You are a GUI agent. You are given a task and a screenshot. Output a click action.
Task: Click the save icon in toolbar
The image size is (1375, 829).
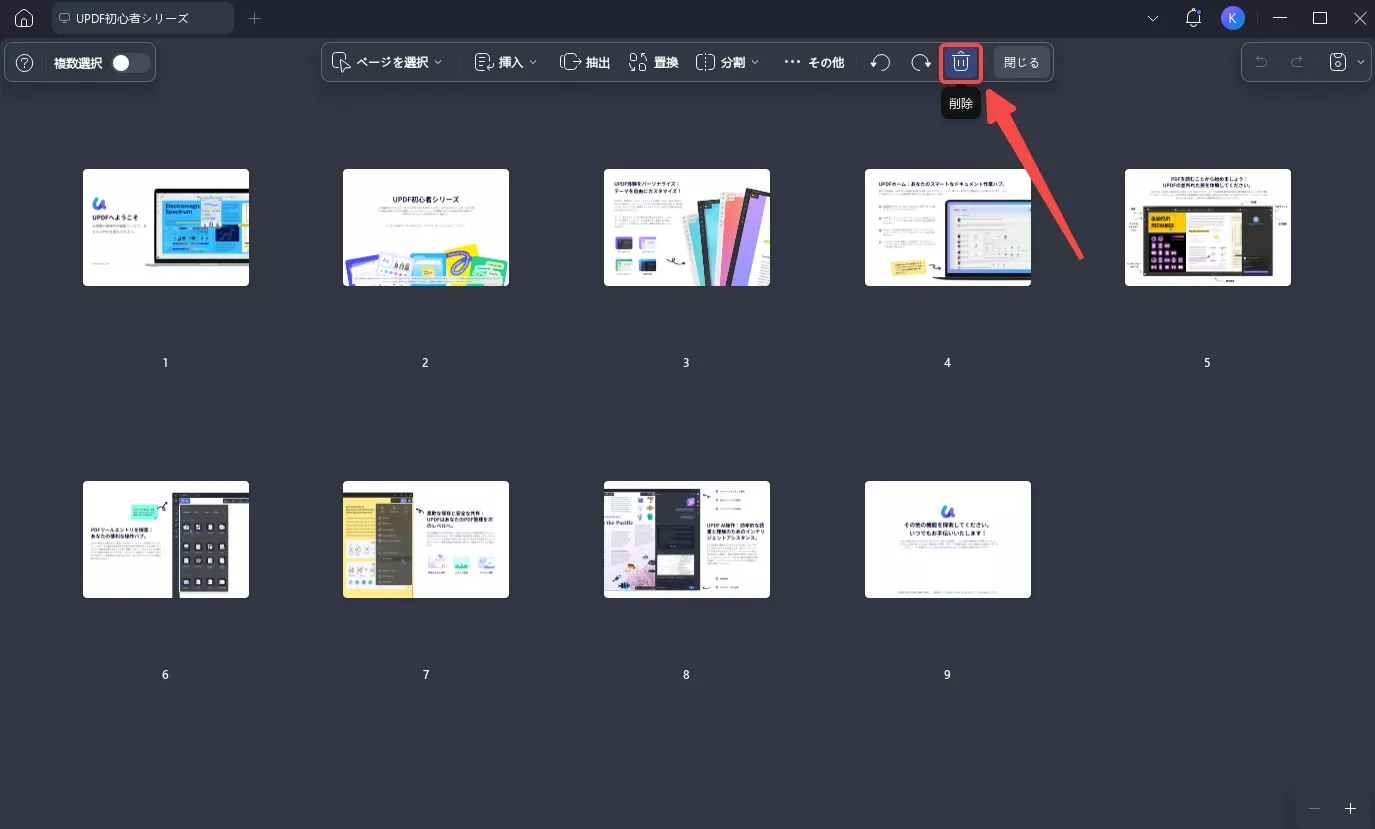pos(1338,62)
